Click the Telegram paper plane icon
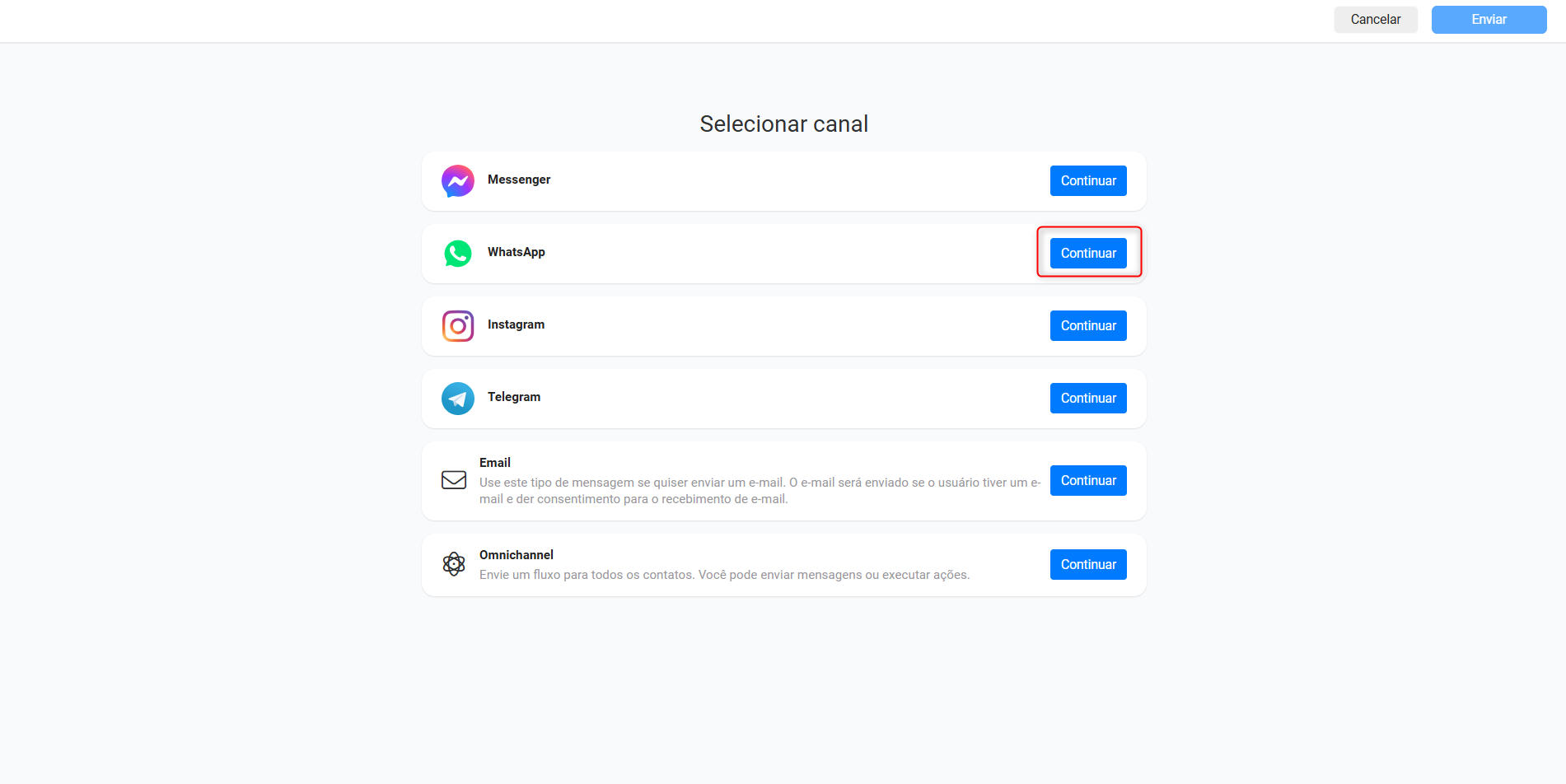This screenshot has width=1566, height=784. (x=458, y=399)
